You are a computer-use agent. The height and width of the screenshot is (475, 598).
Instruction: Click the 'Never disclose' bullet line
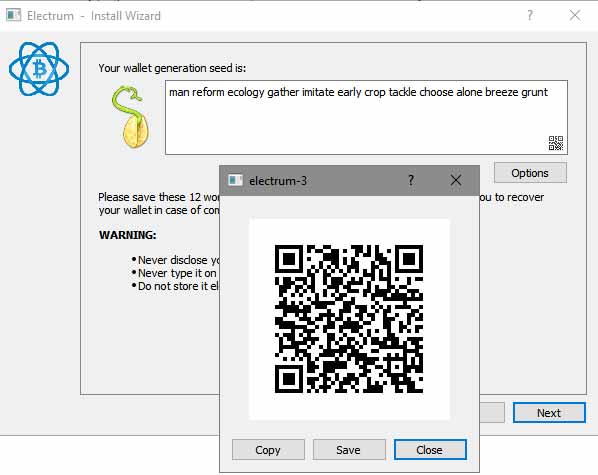(175, 260)
